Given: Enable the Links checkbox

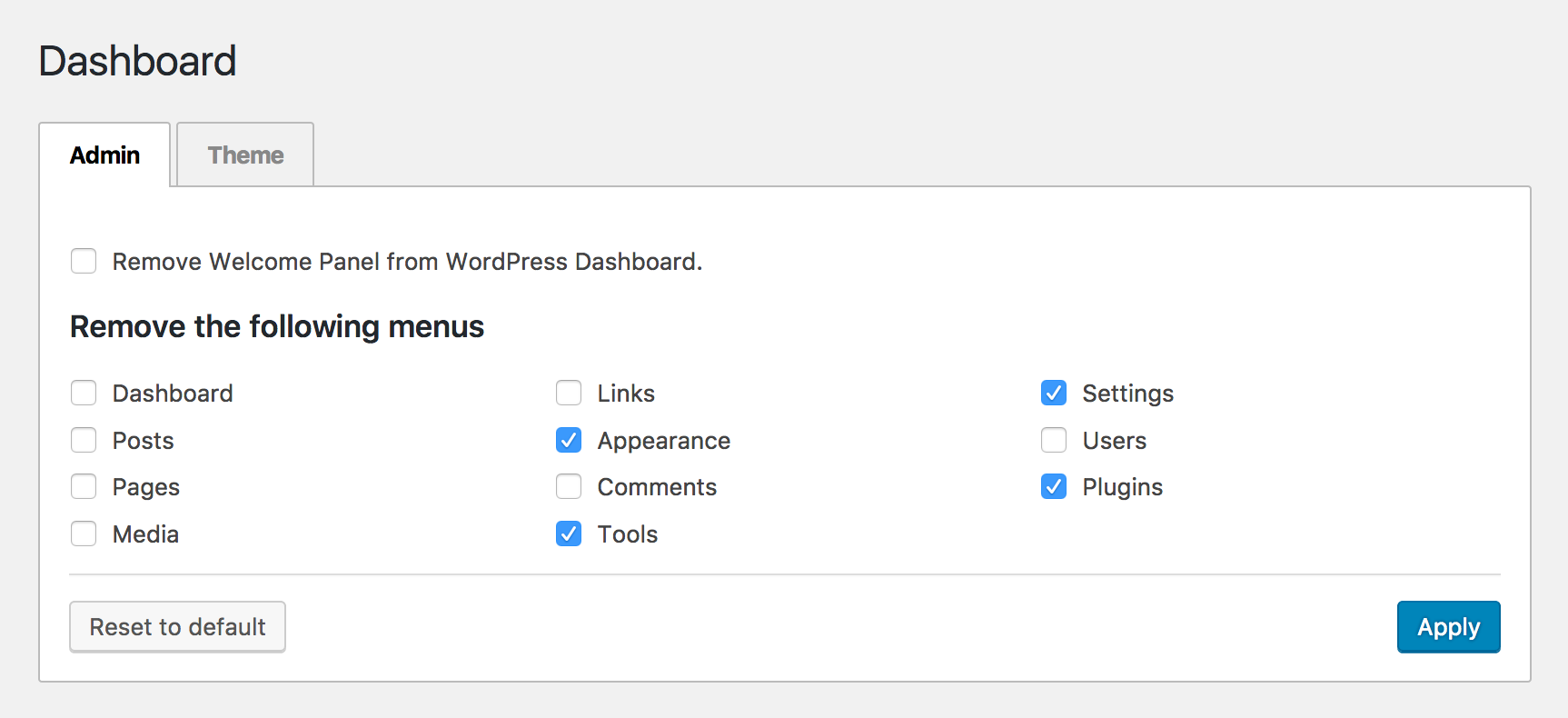Looking at the screenshot, I should pyautogui.click(x=569, y=394).
